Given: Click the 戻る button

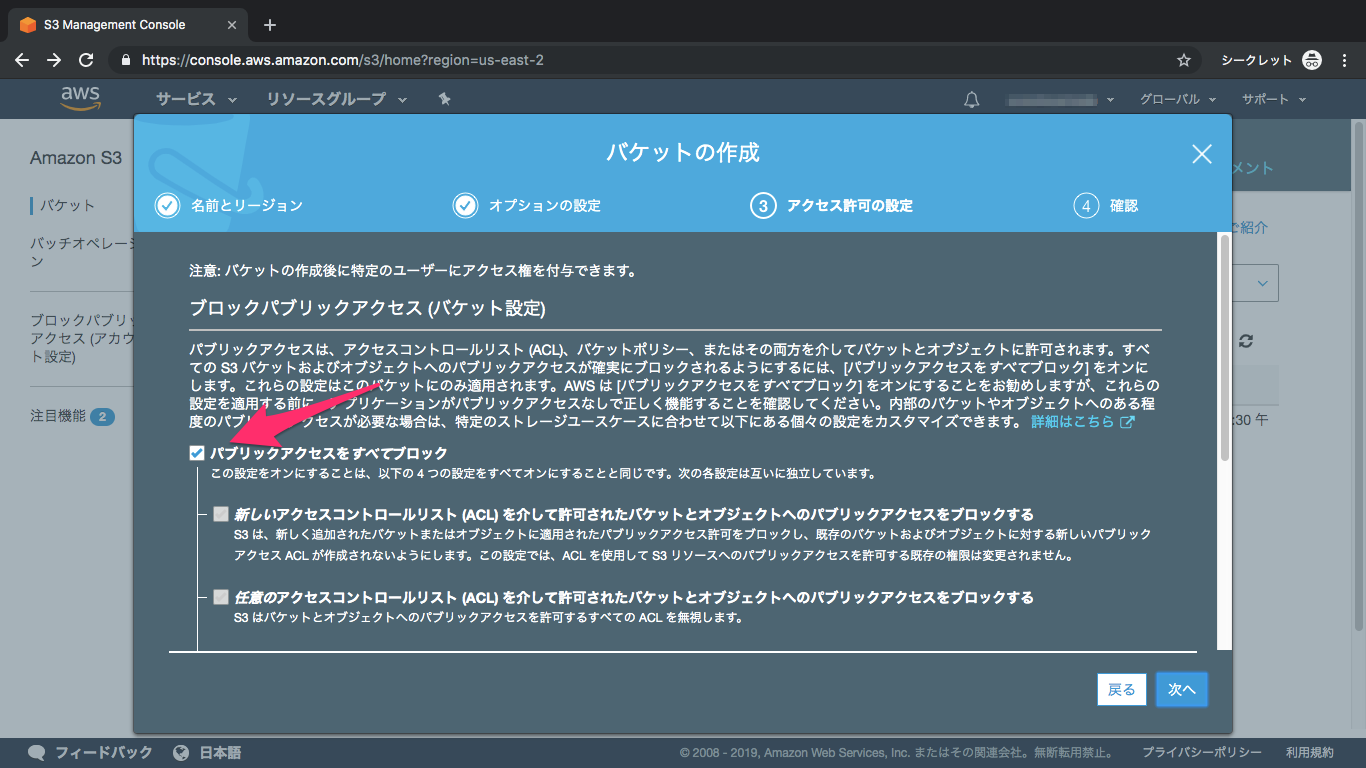Looking at the screenshot, I should click(1122, 690).
